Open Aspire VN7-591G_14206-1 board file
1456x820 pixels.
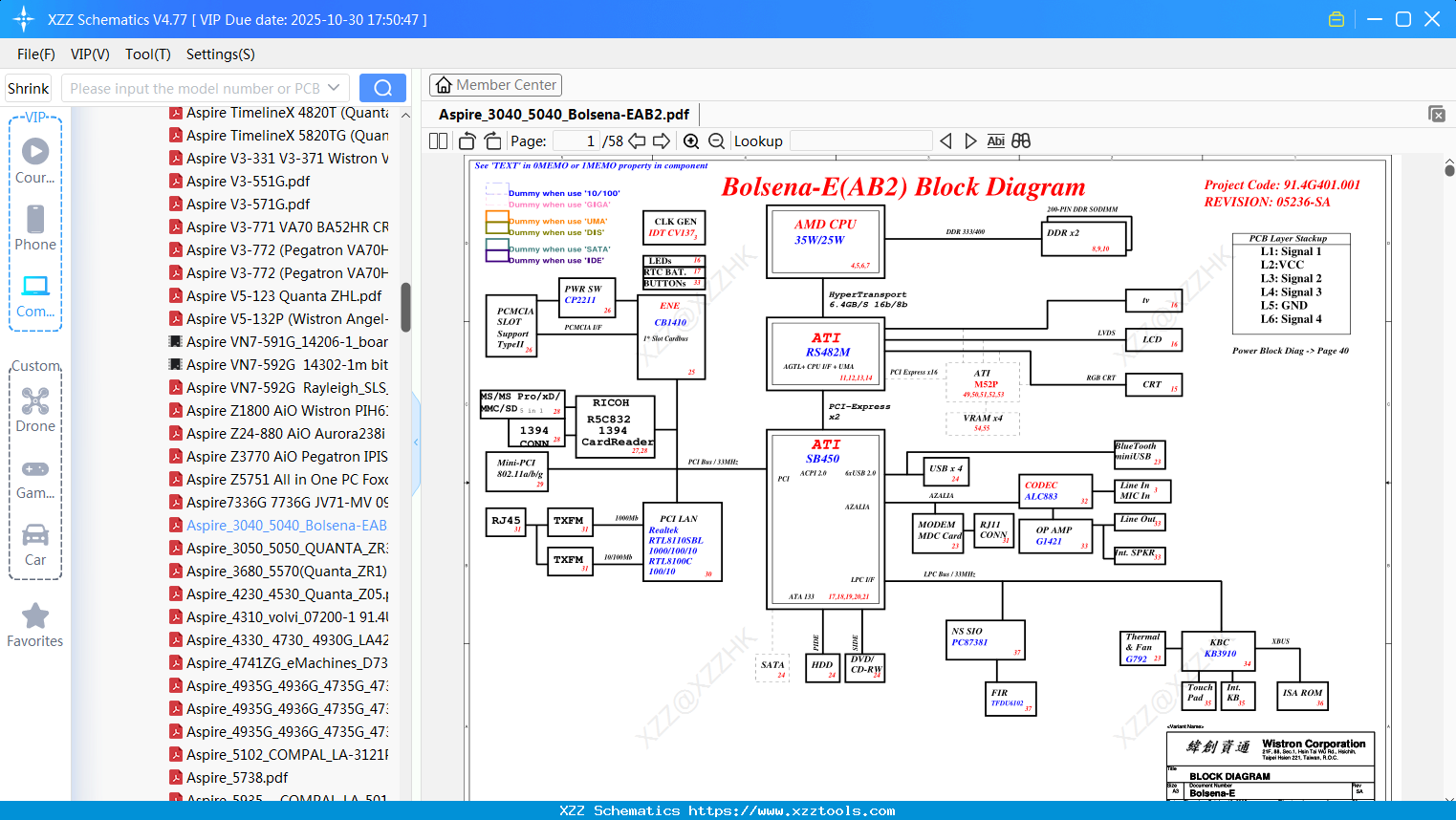(279, 342)
